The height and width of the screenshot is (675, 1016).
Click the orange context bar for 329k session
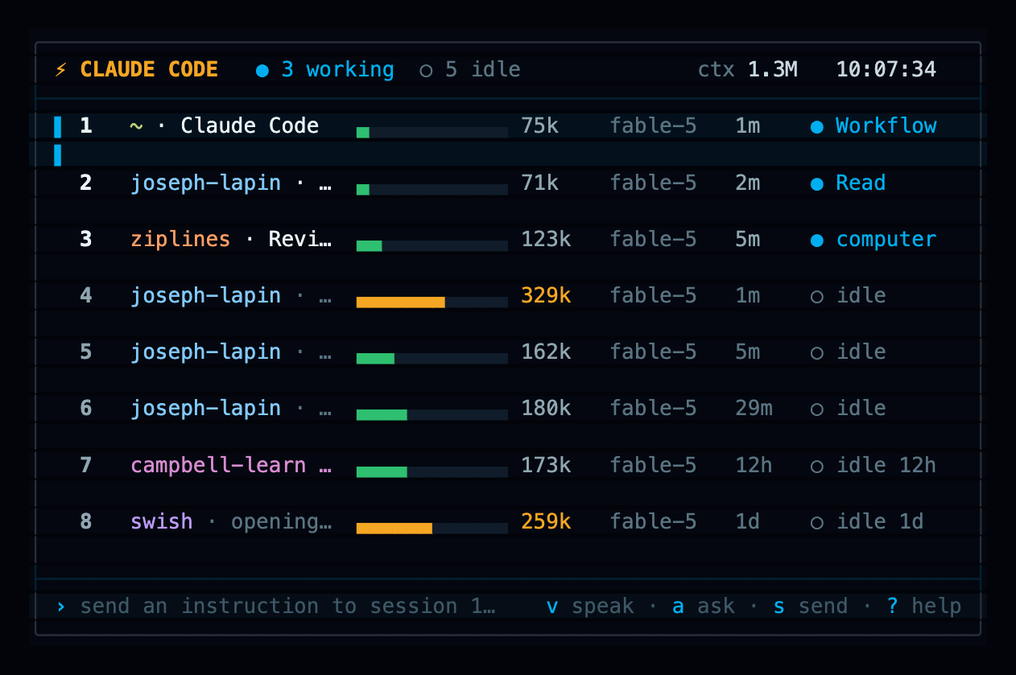[x=432, y=302]
